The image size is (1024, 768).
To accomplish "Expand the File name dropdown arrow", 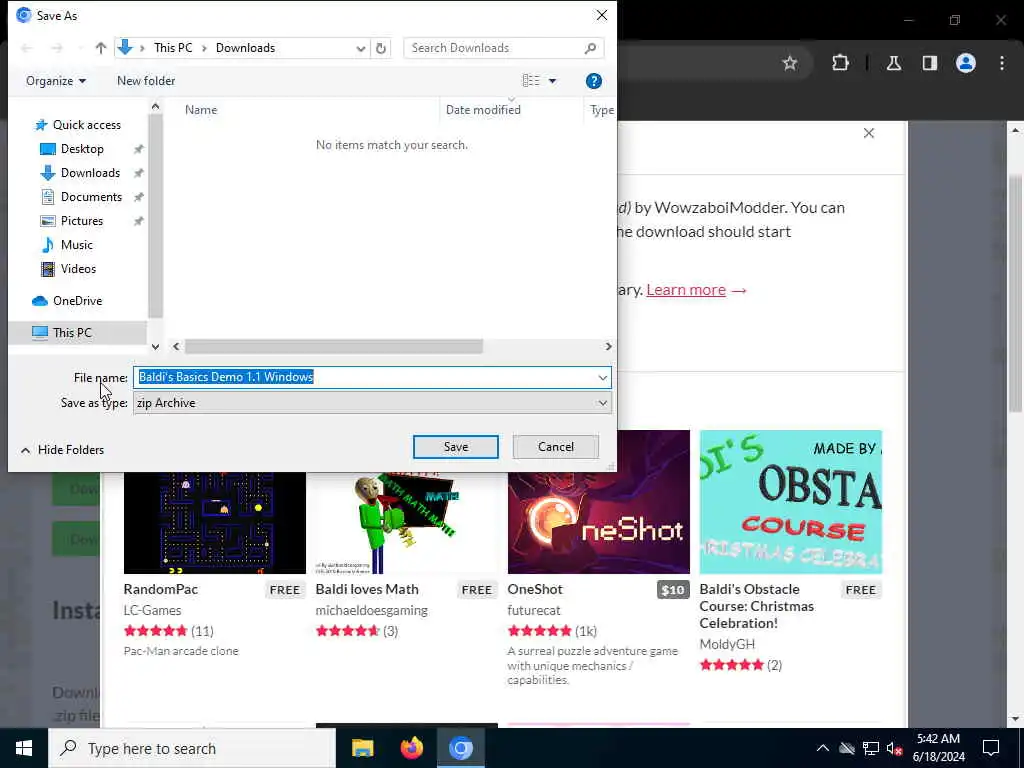I will click(x=602, y=377).
